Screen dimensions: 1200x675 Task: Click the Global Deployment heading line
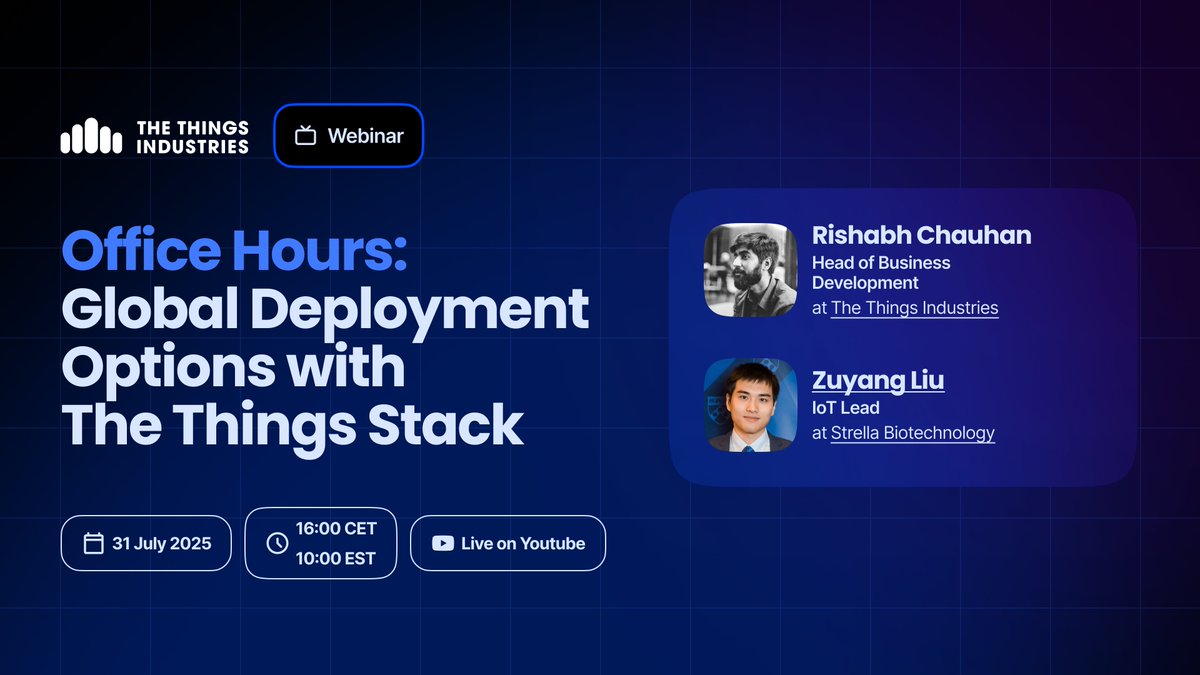[325, 309]
